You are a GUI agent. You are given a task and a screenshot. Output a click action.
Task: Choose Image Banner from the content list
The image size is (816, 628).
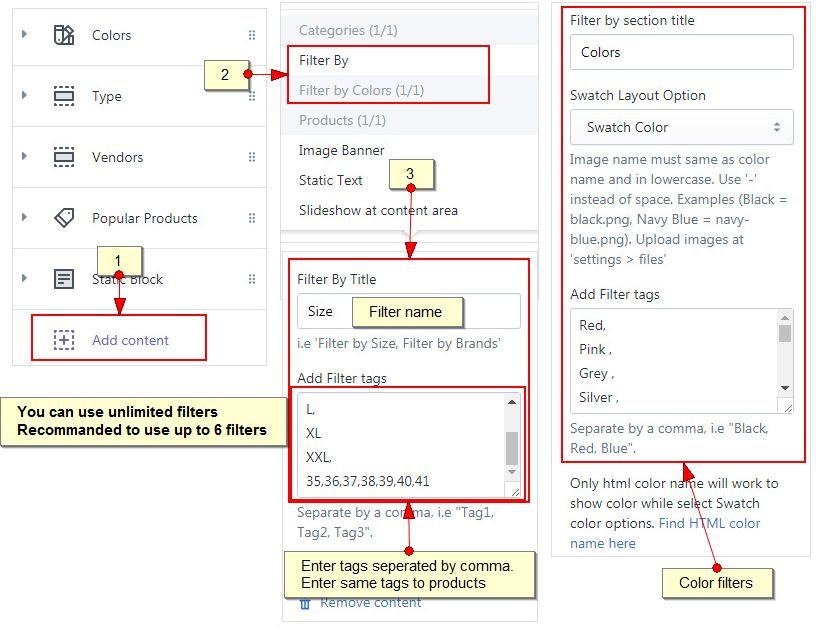(341, 150)
